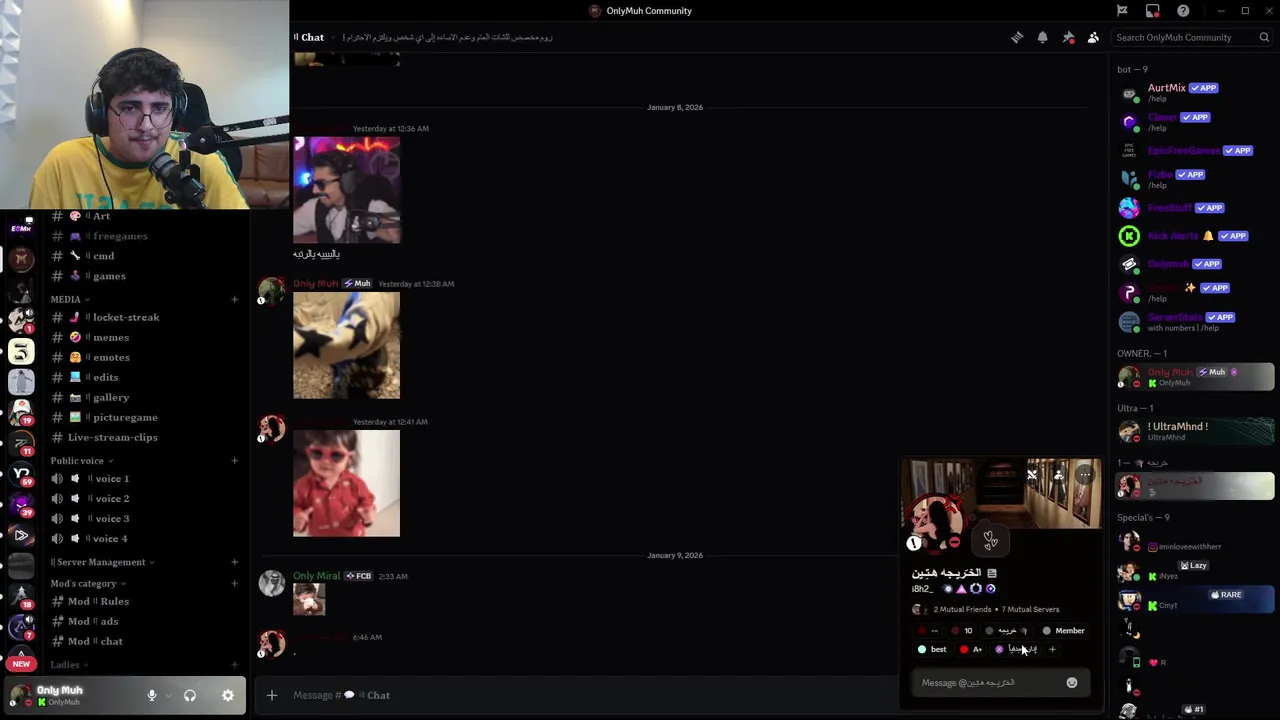Click Only Miral username in chat
Screen dimensions: 1280x720
pos(316,576)
